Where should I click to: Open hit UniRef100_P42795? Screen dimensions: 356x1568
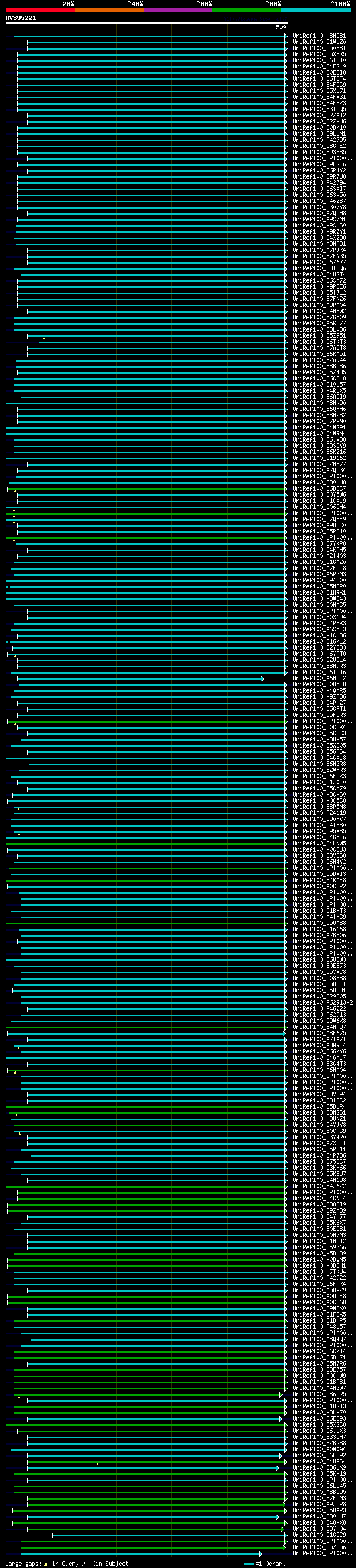(x=319, y=140)
